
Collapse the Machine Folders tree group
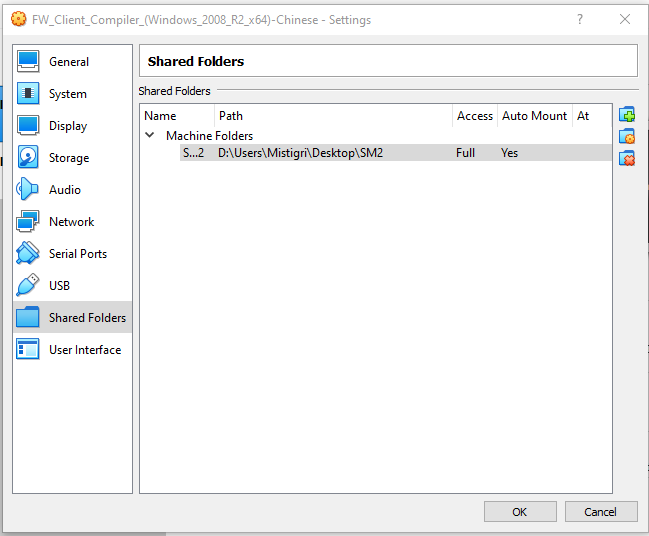[150, 135]
